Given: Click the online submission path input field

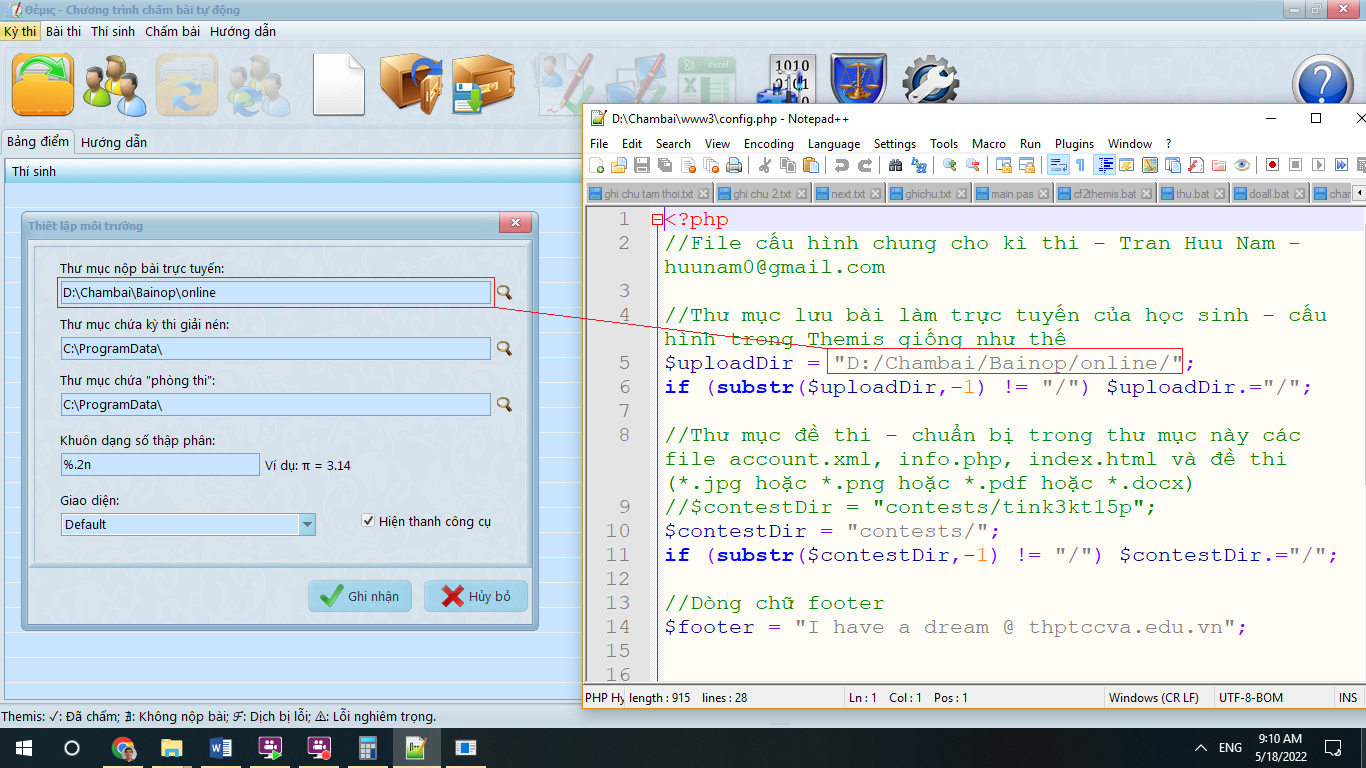Looking at the screenshot, I should pos(276,292).
